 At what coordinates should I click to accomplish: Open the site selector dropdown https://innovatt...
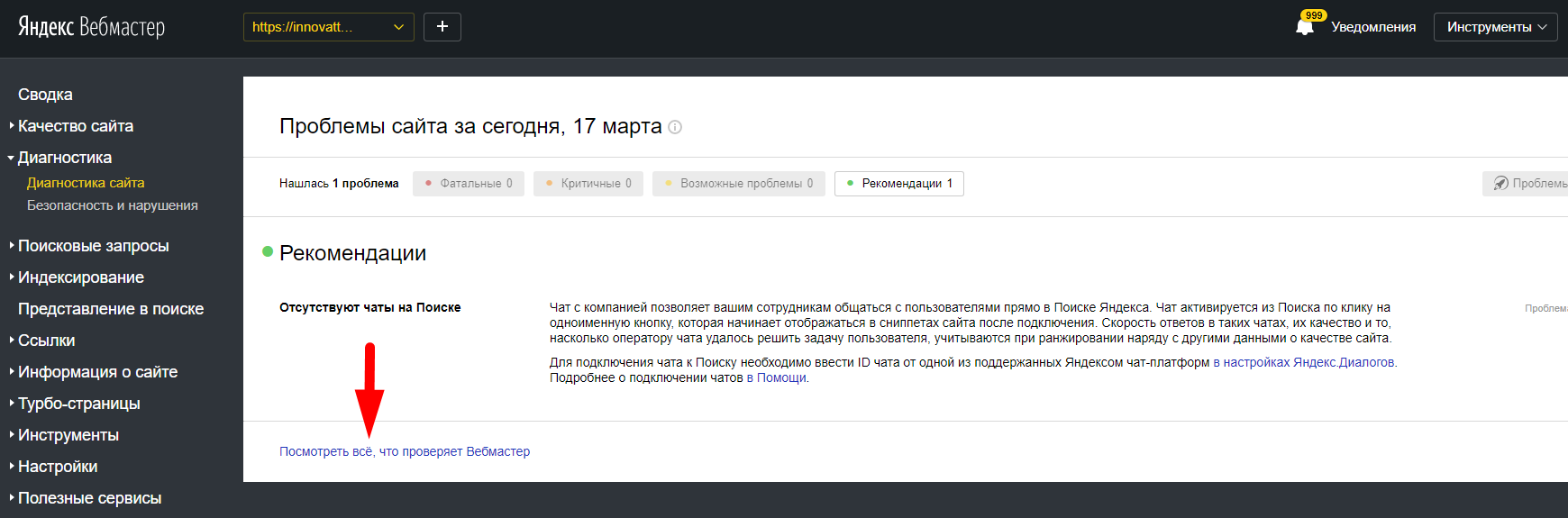point(329,27)
